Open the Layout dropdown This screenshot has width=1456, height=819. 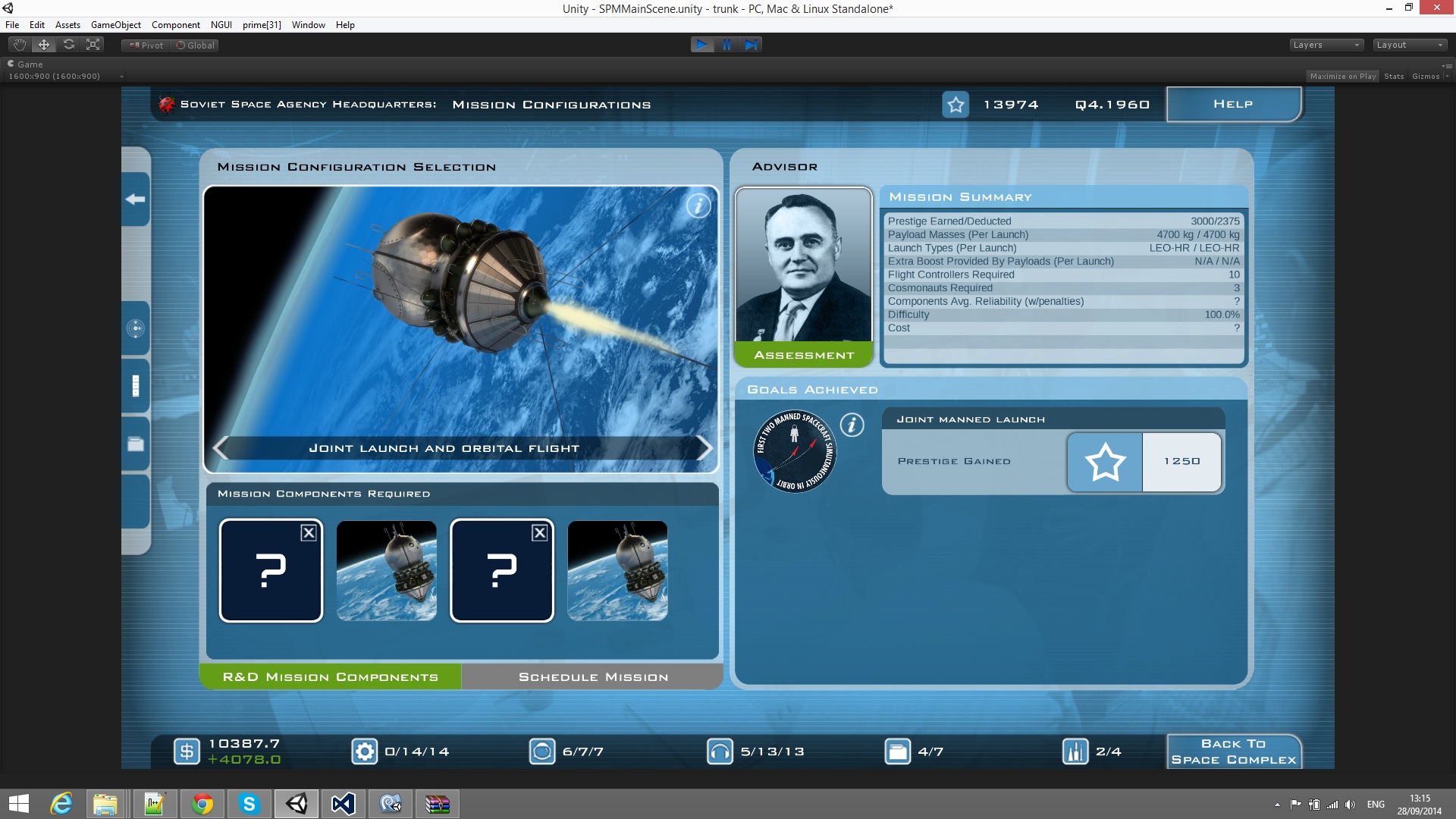click(x=1410, y=45)
